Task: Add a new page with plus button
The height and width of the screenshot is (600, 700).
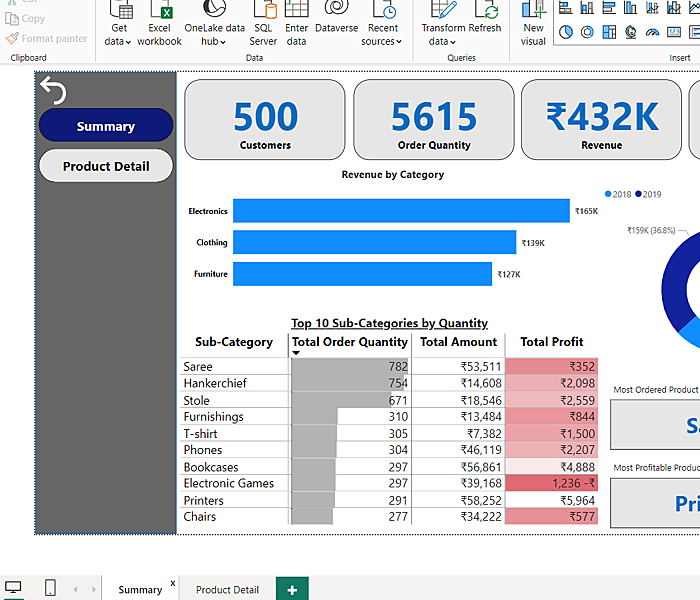Action: pyautogui.click(x=292, y=589)
